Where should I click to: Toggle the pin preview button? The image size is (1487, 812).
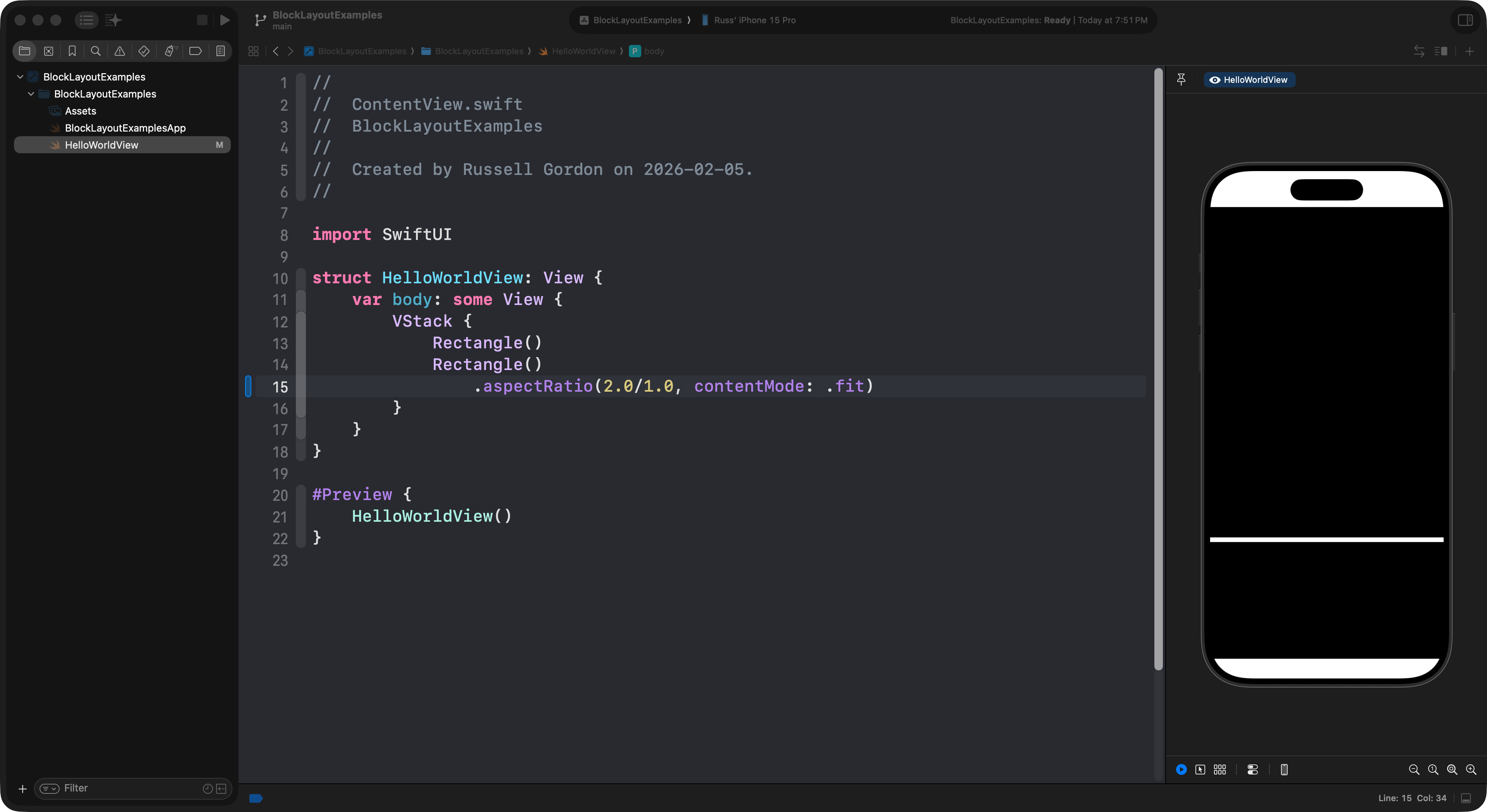(x=1181, y=80)
